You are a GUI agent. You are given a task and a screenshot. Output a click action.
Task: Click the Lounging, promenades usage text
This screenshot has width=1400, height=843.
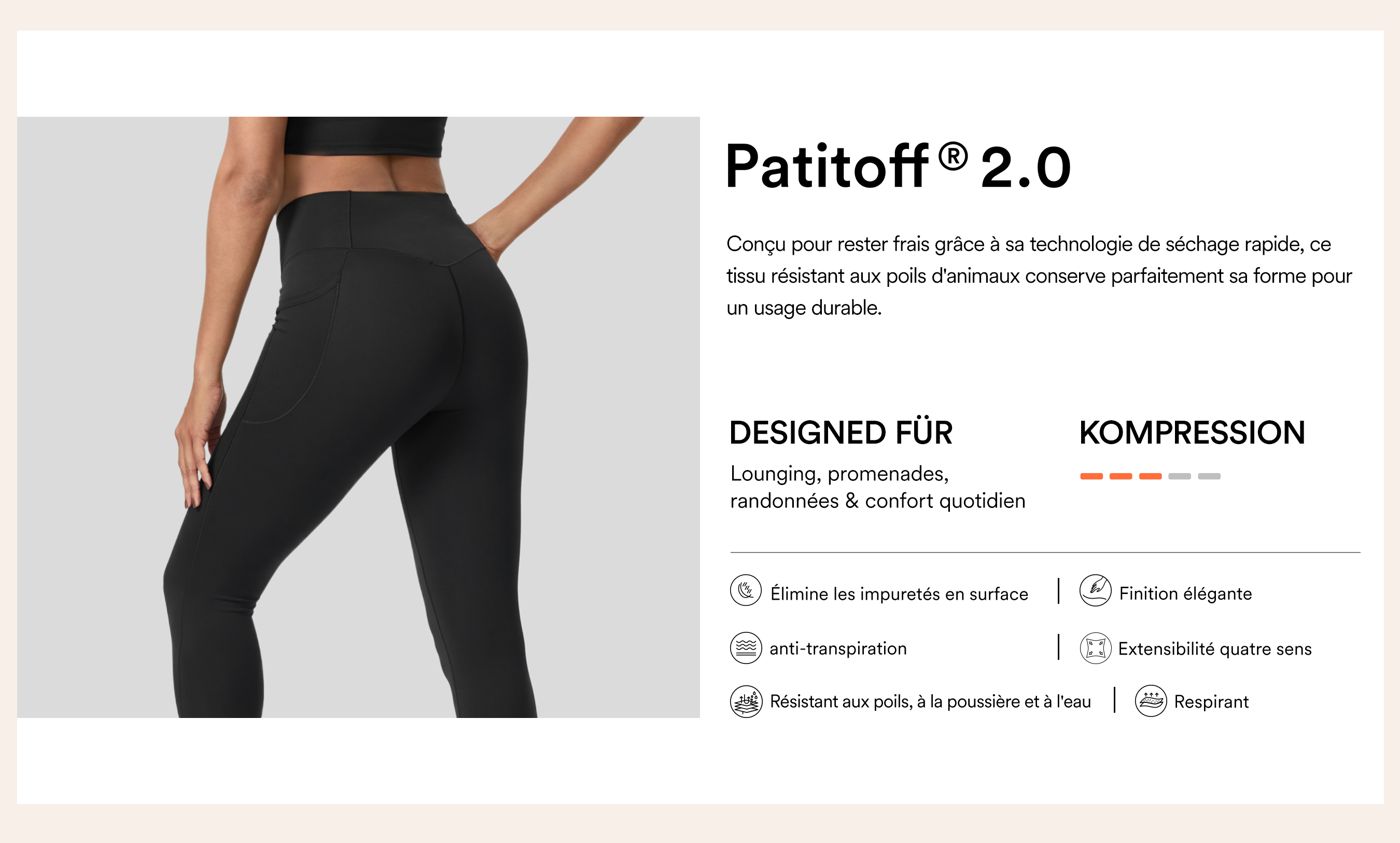pyautogui.click(x=877, y=487)
